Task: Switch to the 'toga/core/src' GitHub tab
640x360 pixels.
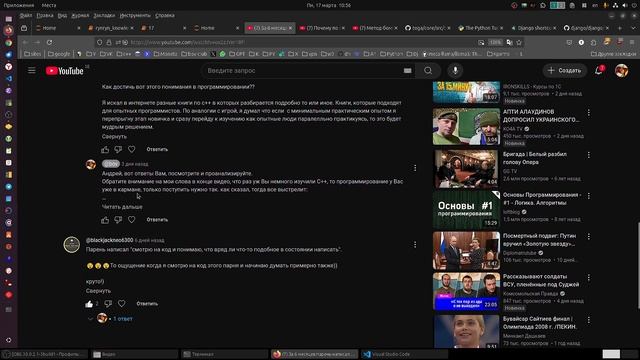Action: (428, 28)
